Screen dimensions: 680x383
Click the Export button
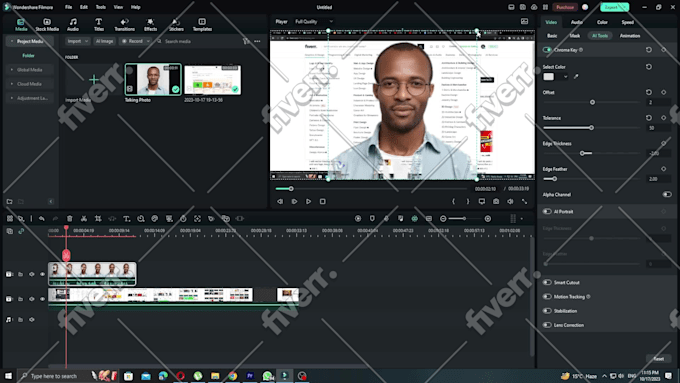614,7
